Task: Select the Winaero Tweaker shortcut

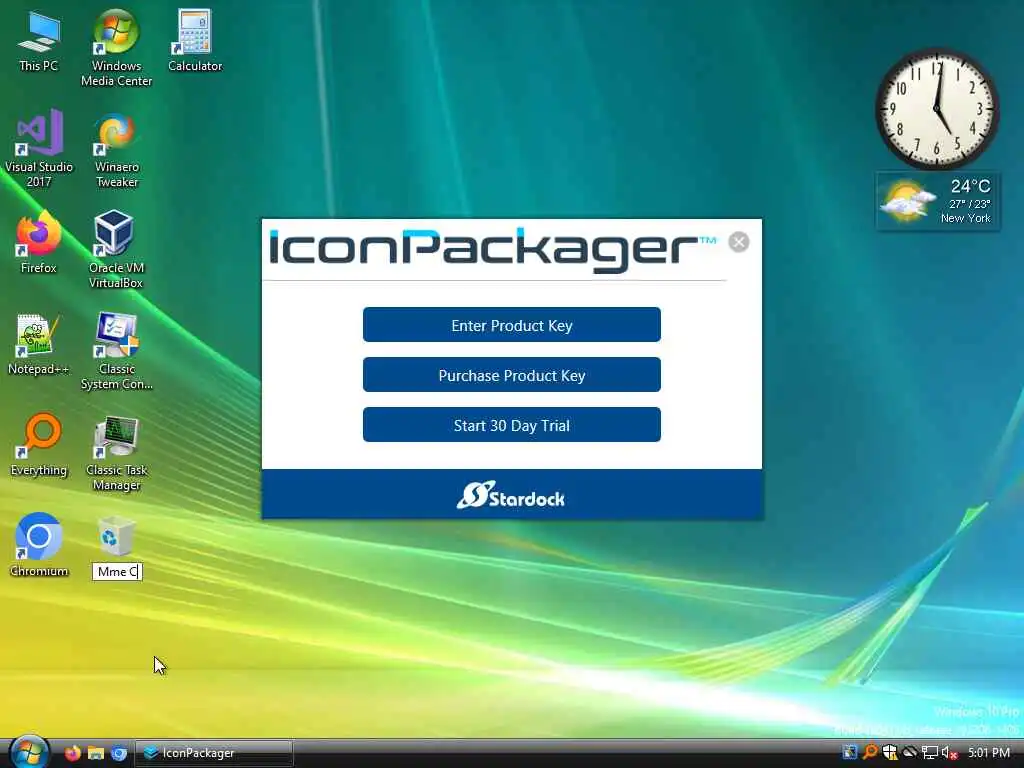Action: point(116,149)
